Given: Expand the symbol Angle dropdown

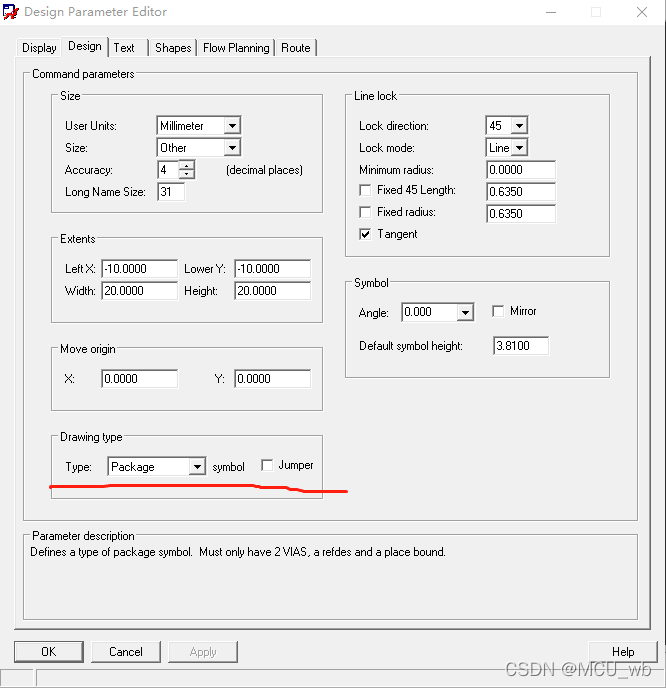Looking at the screenshot, I should [464, 313].
